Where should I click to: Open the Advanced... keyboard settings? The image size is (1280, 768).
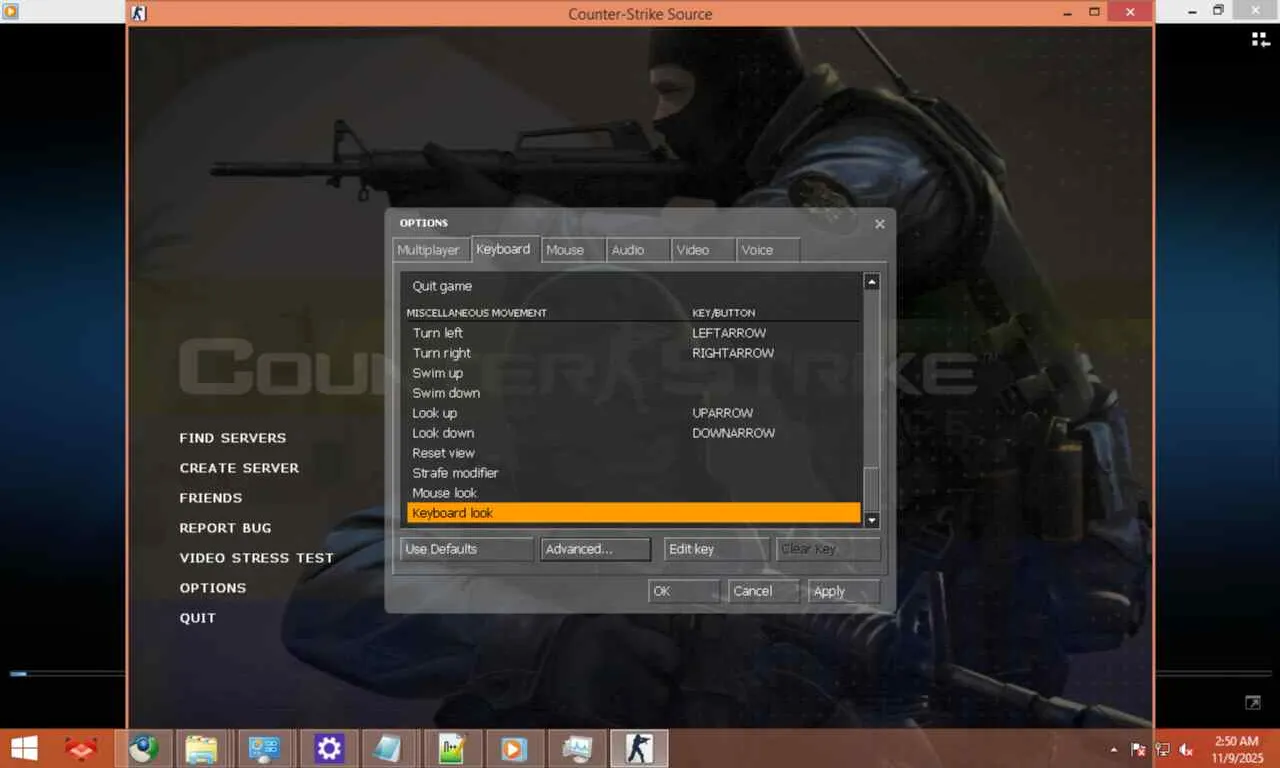(596, 549)
